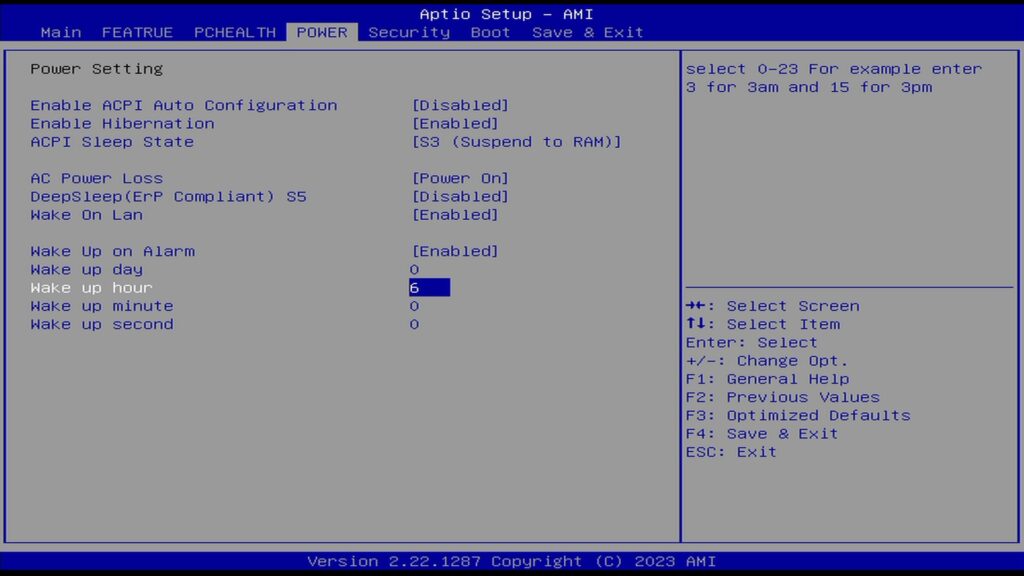The image size is (1024, 576).
Task: Go to the Security tab
Action: (409, 32)
